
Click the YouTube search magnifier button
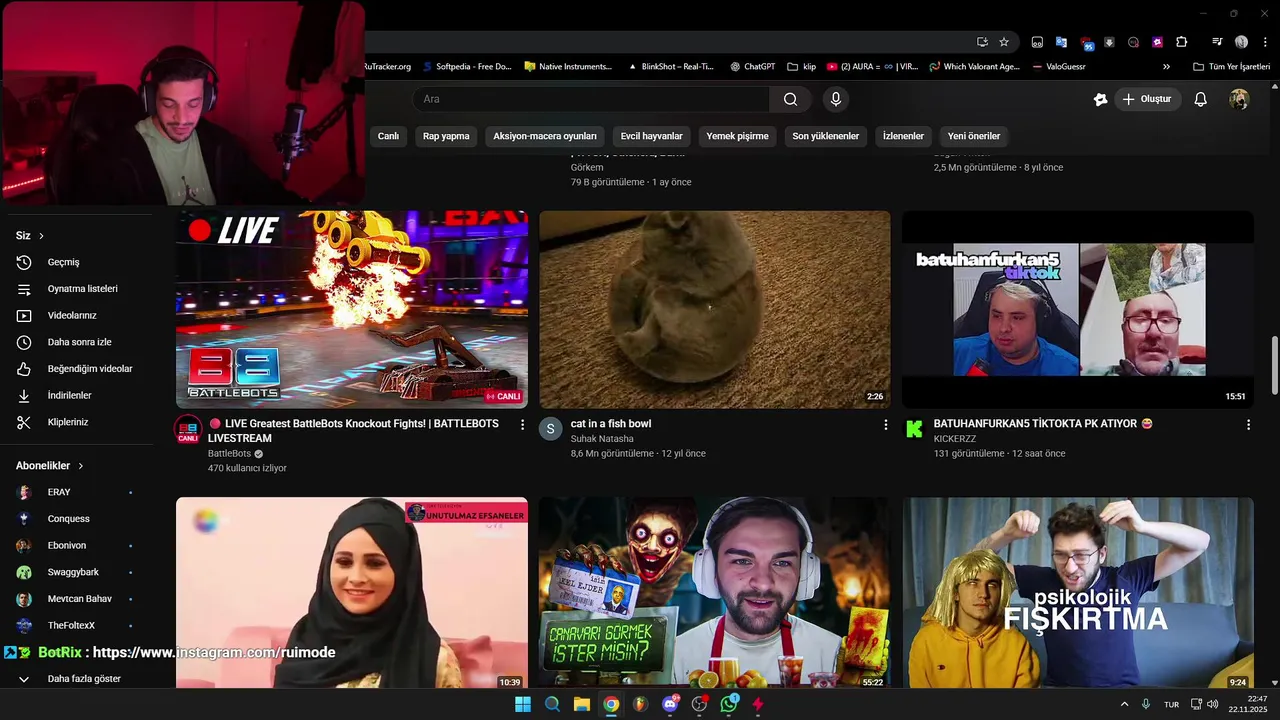790,99
